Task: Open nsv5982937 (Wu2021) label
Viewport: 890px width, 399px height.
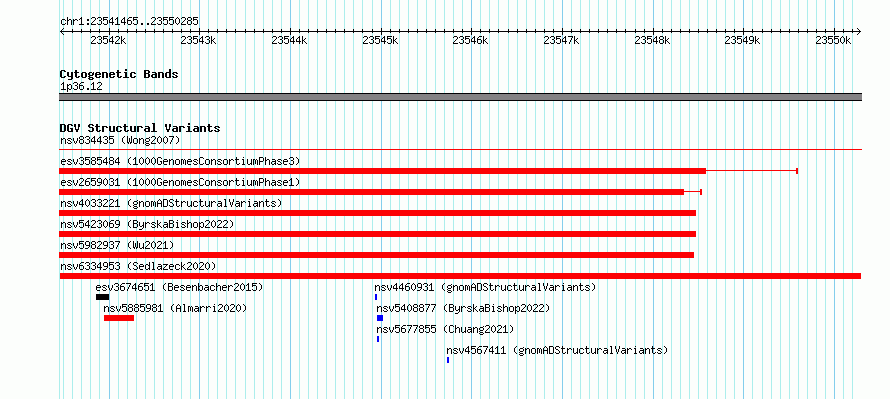Action: click(117, 245)
